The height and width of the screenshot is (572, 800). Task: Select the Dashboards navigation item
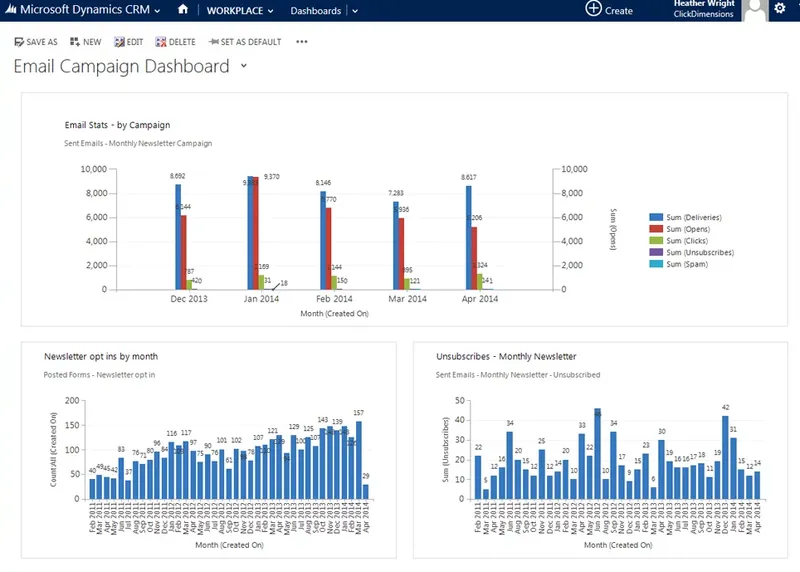315,11
